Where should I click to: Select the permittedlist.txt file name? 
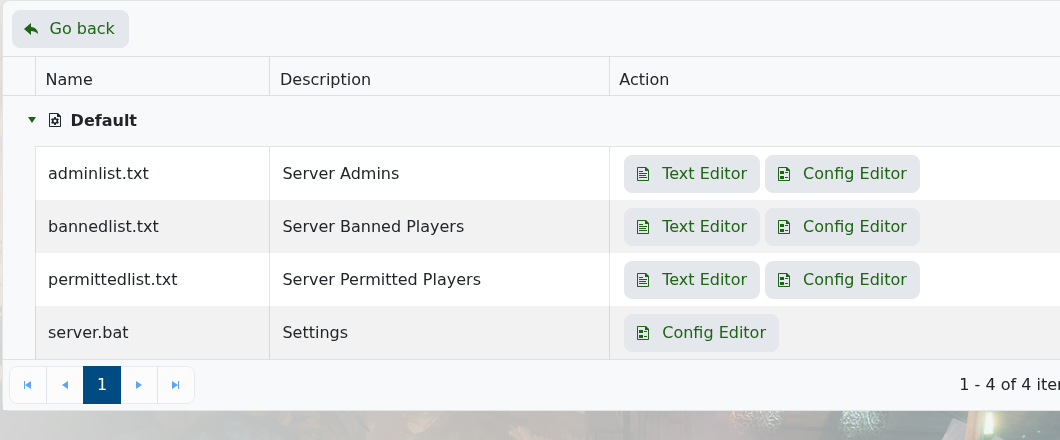coord(112,280)
